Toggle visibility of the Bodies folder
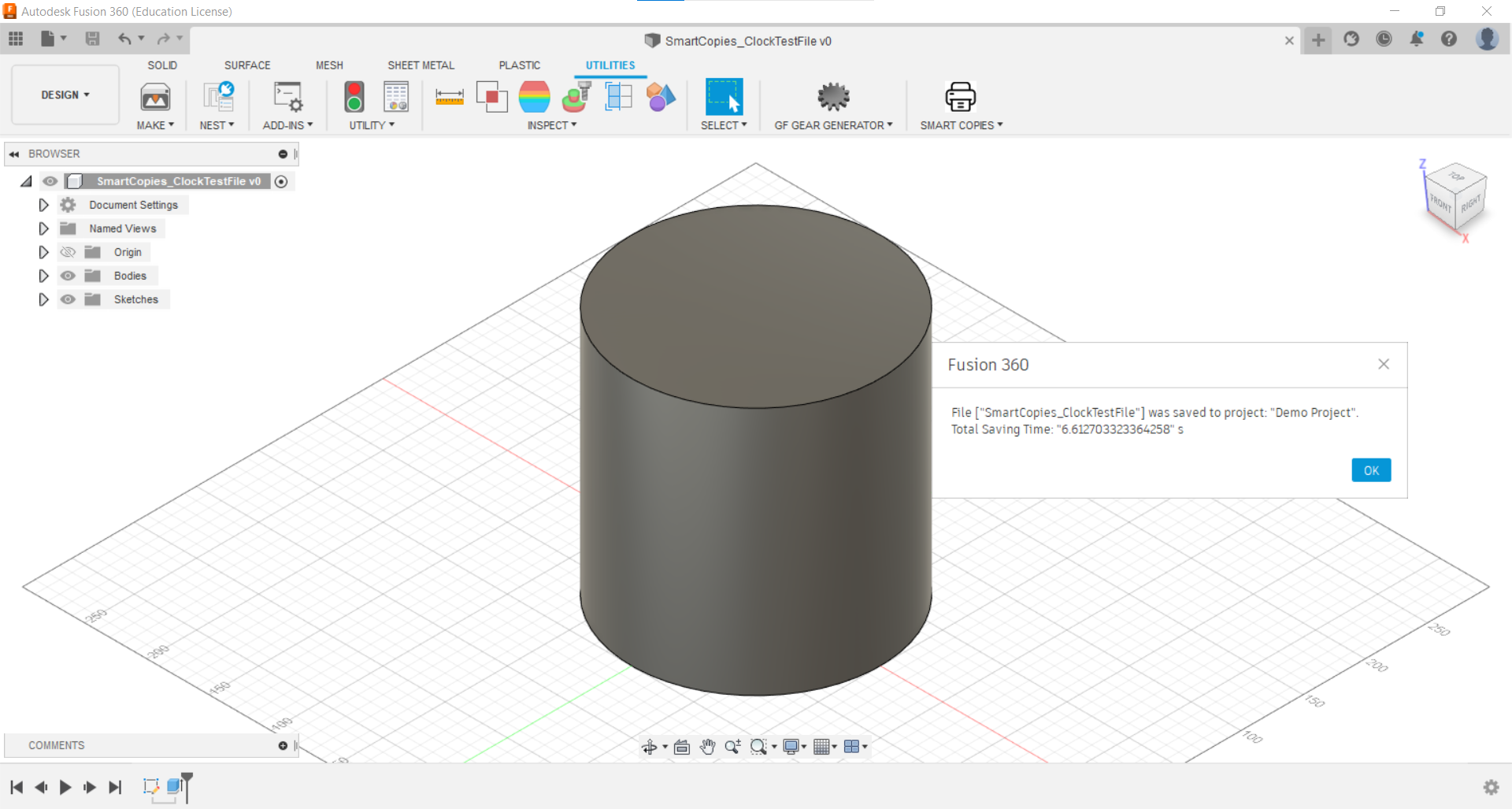The width and height of the screenshot is (1512, 809). [69, 276]
